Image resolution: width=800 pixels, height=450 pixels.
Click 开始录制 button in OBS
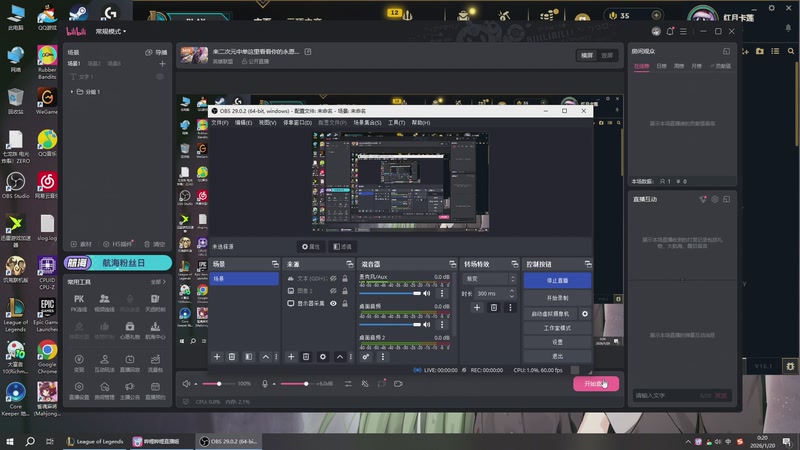tap(557, 298)
